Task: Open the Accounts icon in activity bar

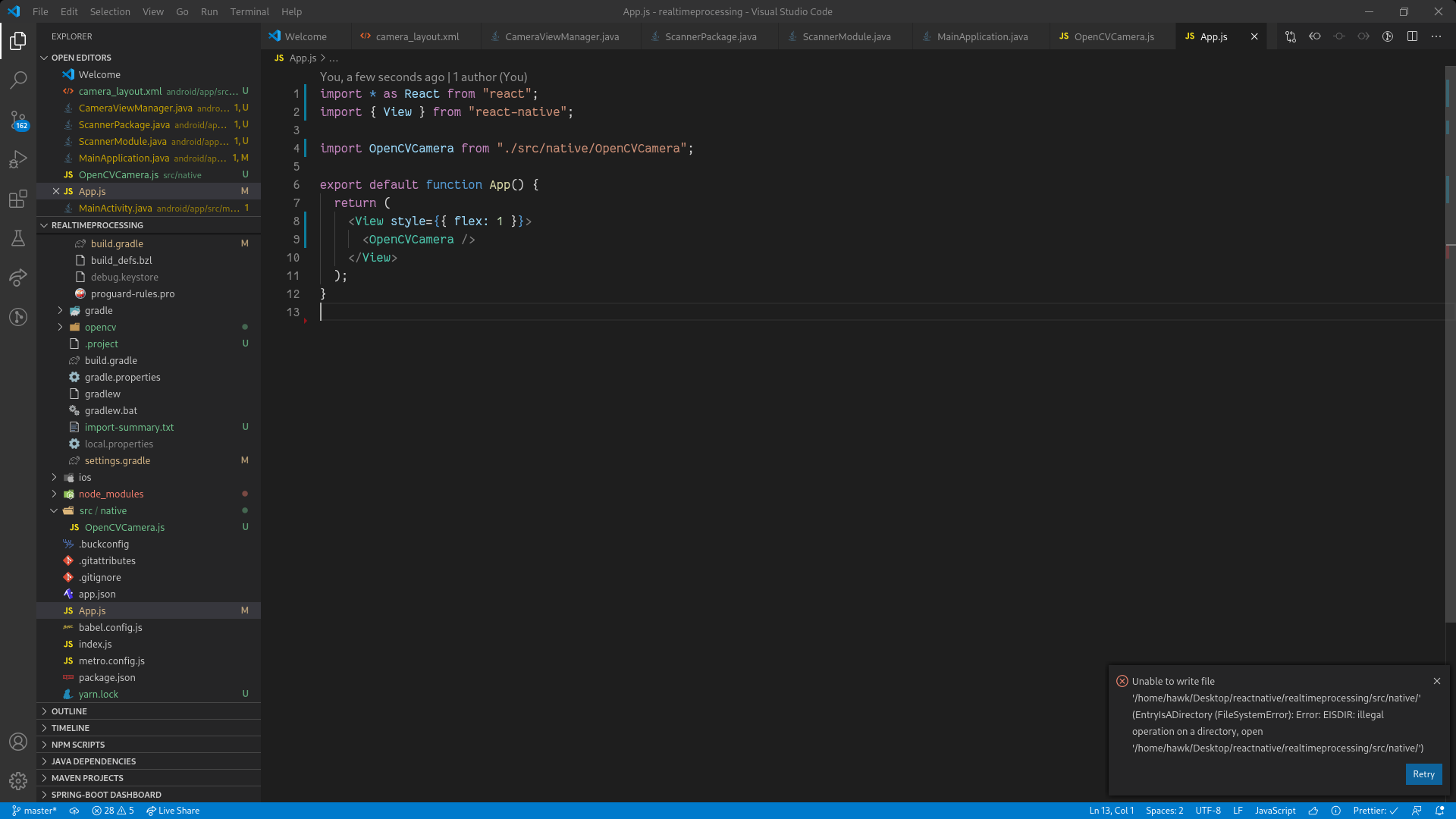Action: coord(18,742)
